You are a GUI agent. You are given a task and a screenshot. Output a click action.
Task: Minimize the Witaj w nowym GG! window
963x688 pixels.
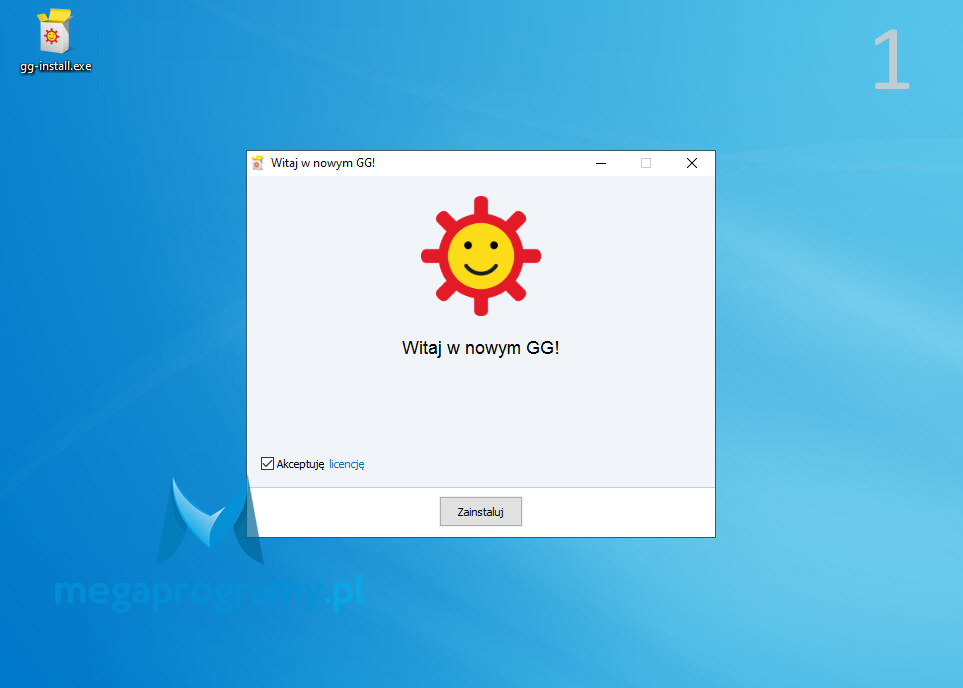601,163
